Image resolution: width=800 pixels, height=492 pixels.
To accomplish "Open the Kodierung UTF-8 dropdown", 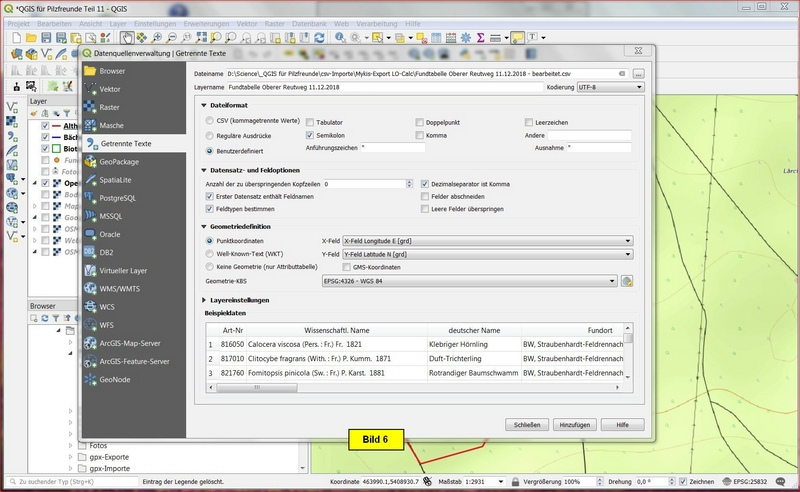I will 612,87.
